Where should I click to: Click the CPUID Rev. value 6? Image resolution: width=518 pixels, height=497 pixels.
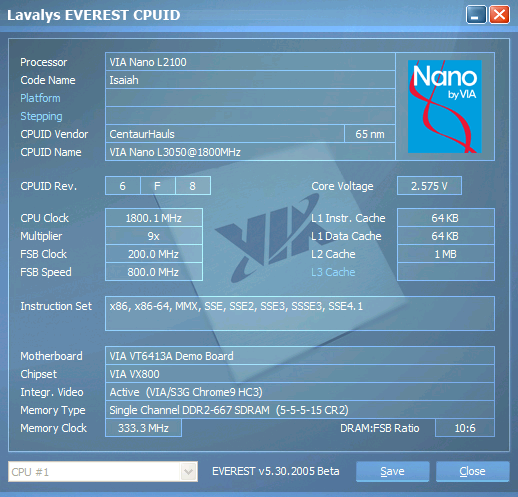(x=123, y=186)
